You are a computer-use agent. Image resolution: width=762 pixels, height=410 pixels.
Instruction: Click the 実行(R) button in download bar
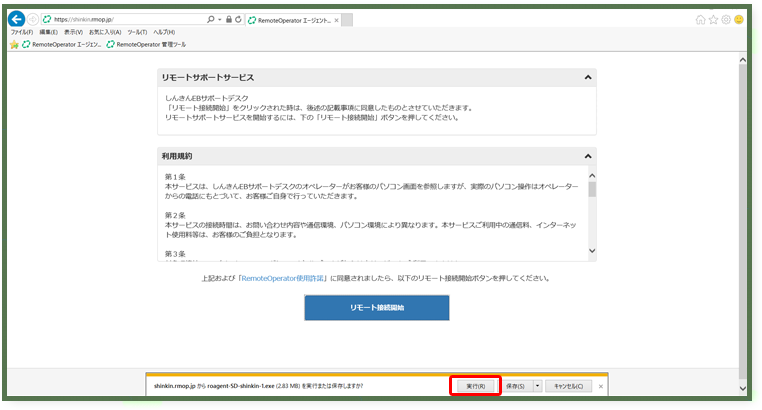(x=475, y=385)
